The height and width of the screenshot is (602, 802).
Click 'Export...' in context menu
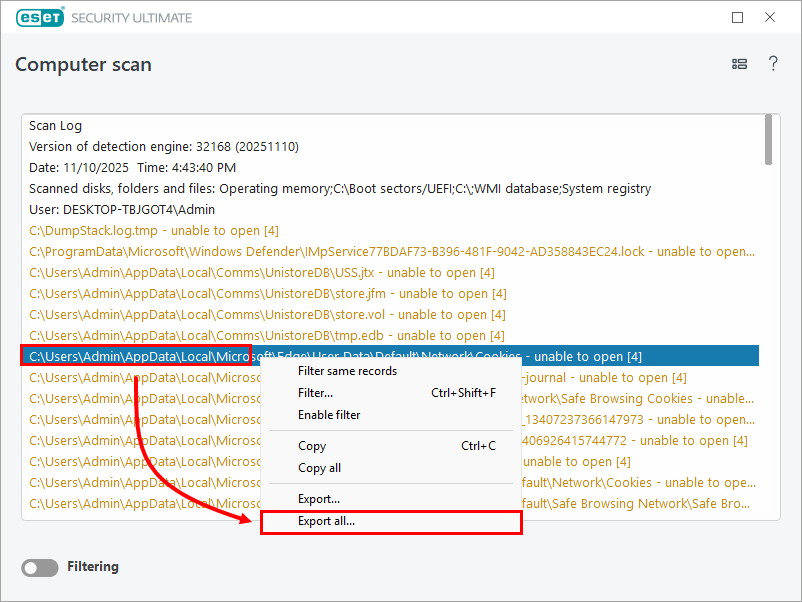[319, 499]
